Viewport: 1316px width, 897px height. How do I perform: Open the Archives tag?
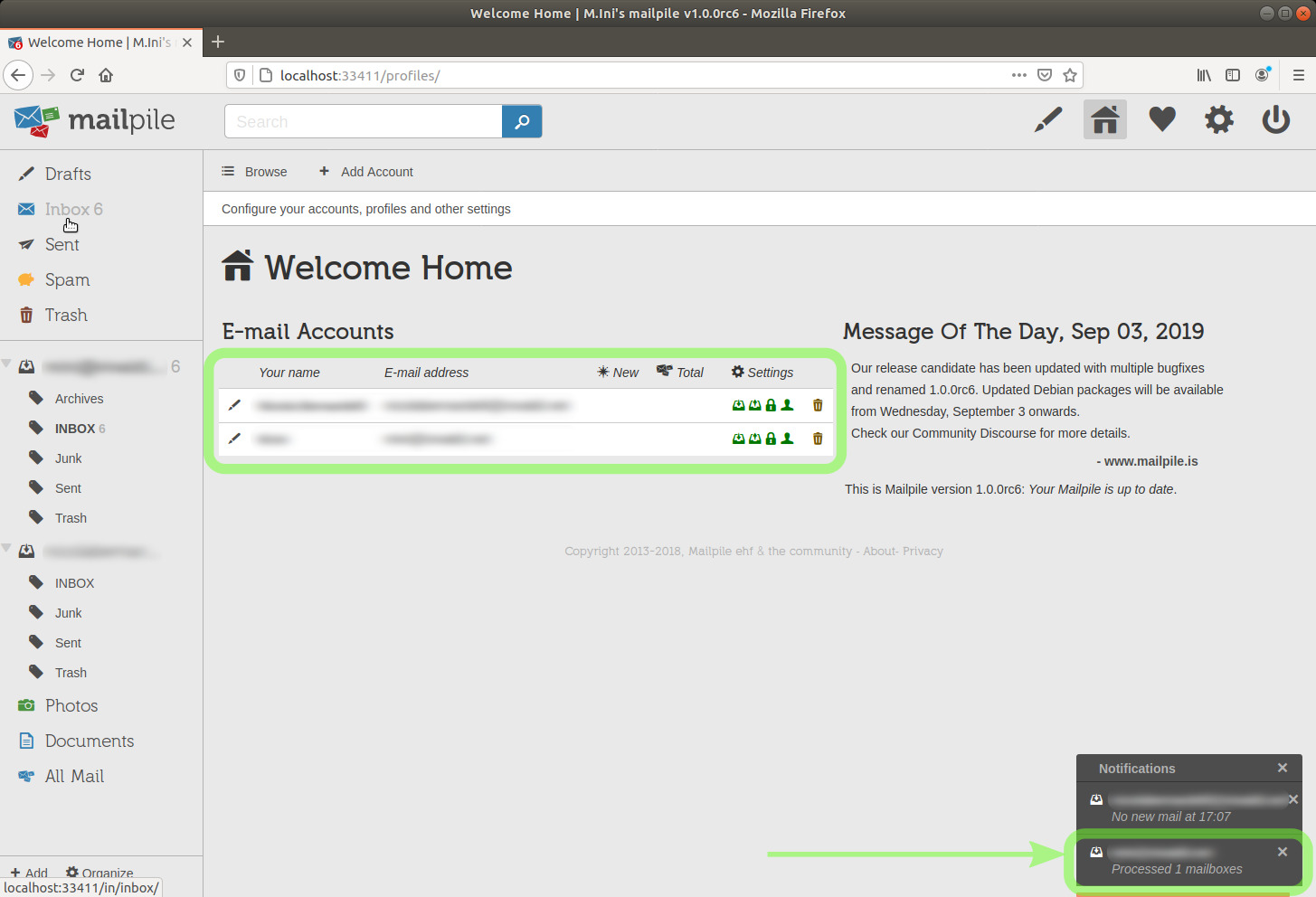click(x=79, y=399)
